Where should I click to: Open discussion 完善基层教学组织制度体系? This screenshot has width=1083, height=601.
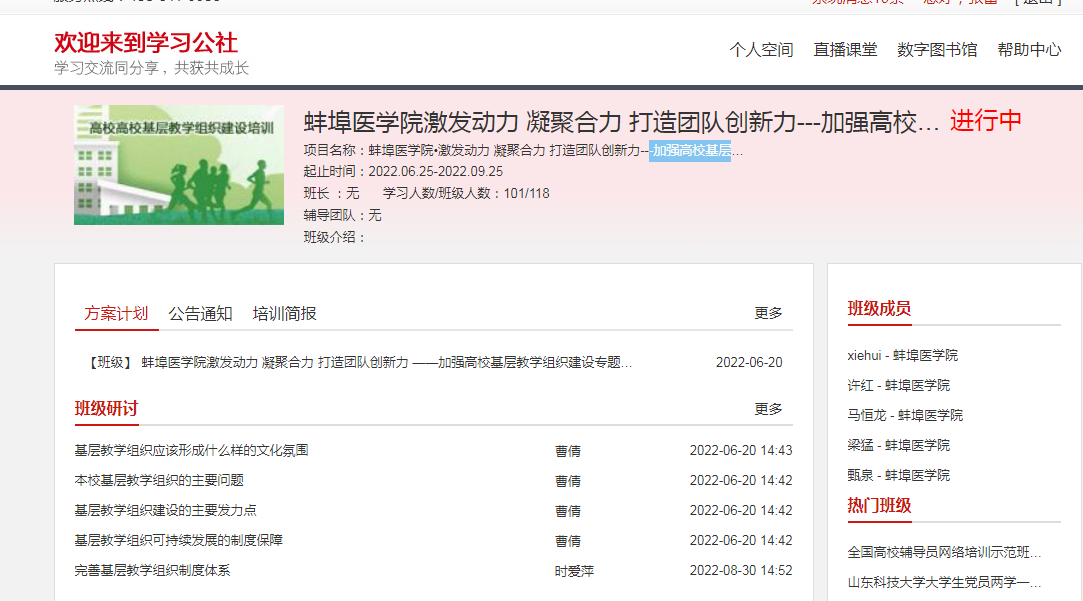click(x=152, y=570)
